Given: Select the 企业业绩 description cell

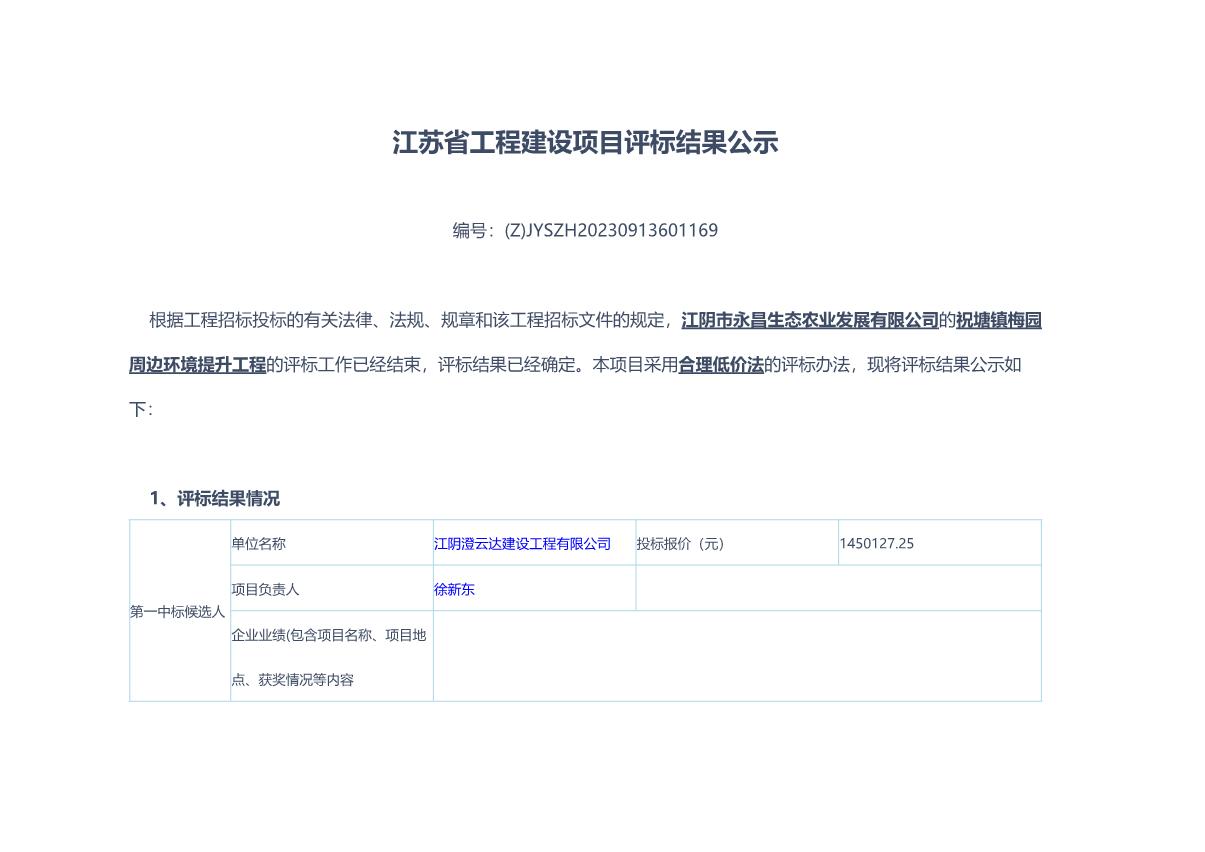Looking at the screenshot, I should coord(332,656).
